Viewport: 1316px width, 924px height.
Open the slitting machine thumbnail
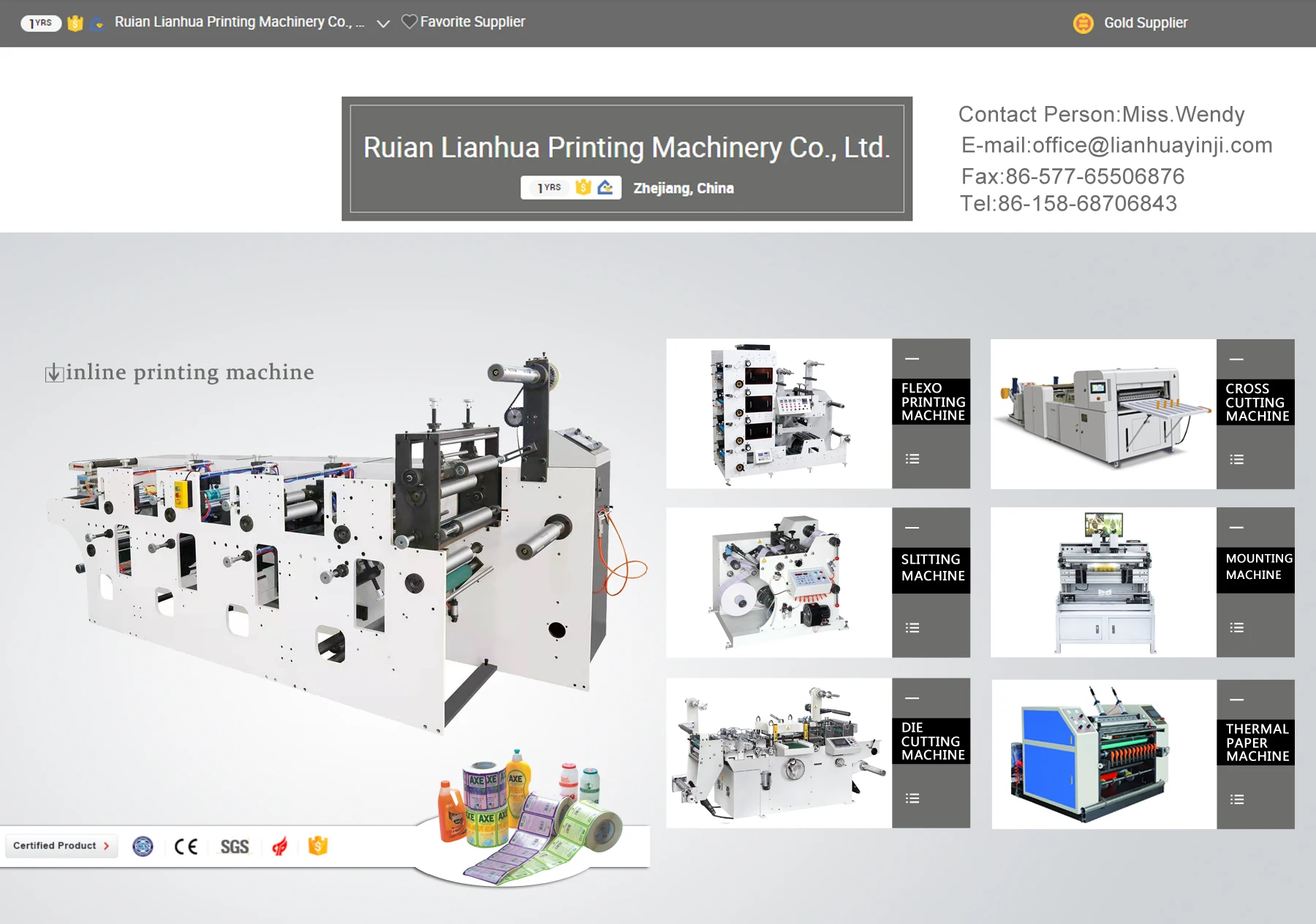tap(779, 583)
